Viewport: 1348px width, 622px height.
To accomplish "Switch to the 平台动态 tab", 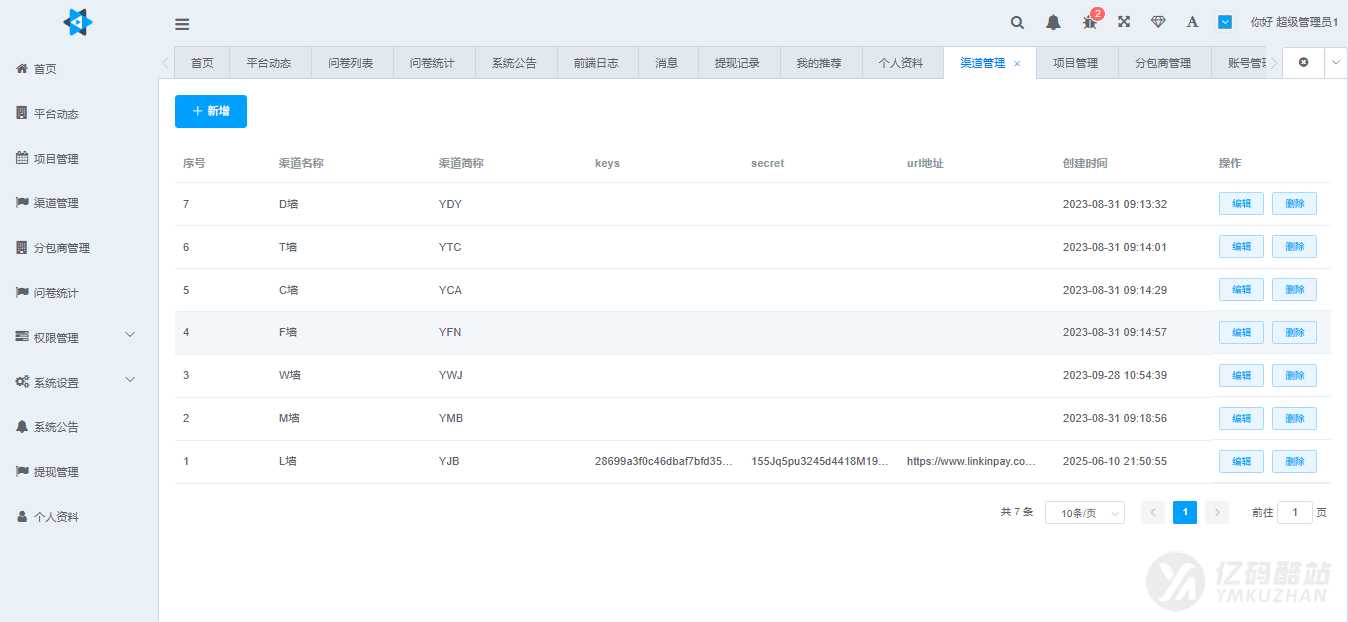I will point(269,63).
